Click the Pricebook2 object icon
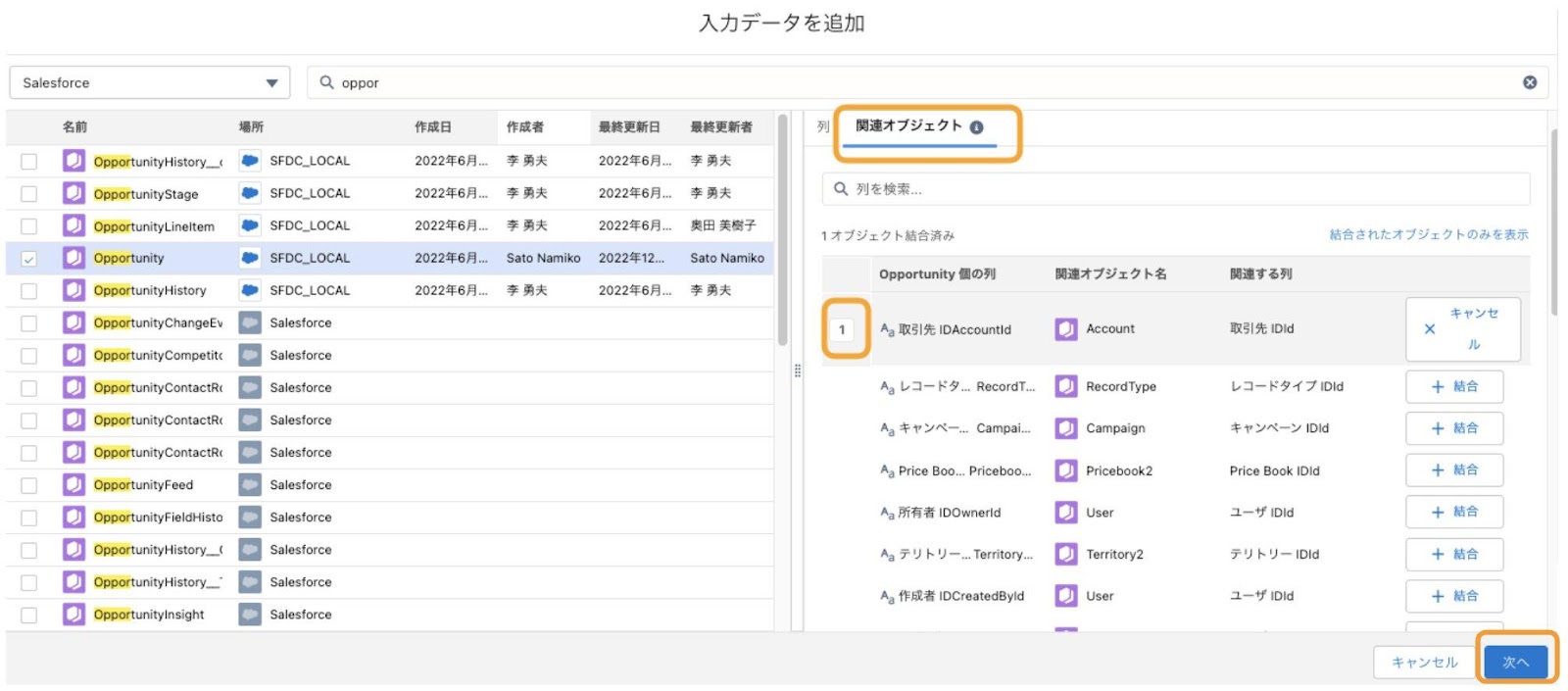 click(1066, 470)
